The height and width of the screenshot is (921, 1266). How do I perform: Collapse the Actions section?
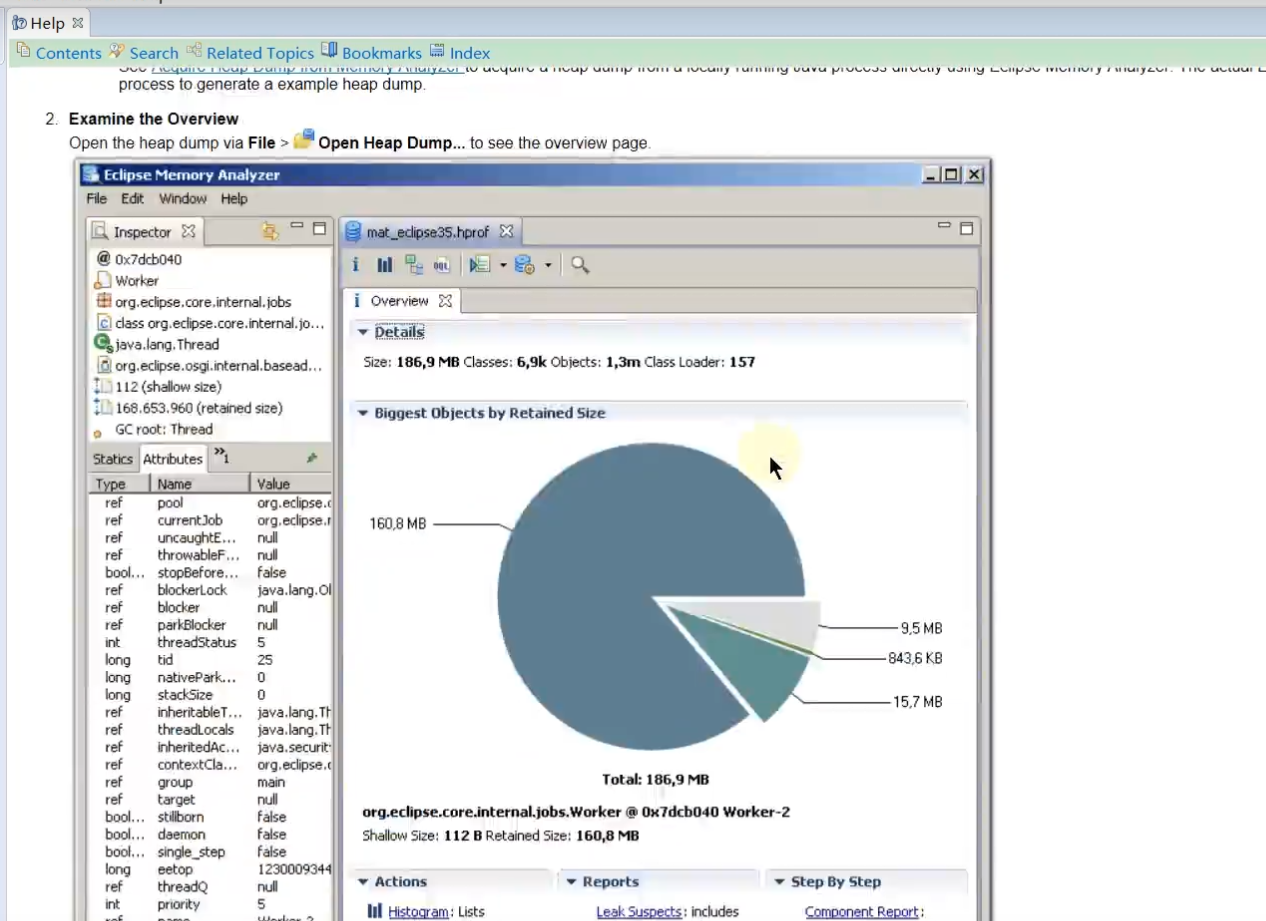[x=363, y=882]
